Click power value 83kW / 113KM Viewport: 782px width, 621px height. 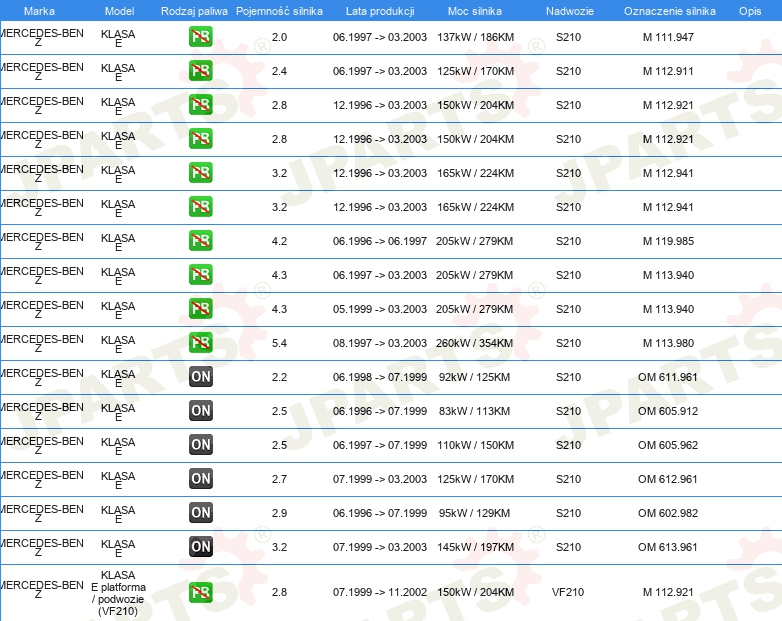(x=474, y=411)
